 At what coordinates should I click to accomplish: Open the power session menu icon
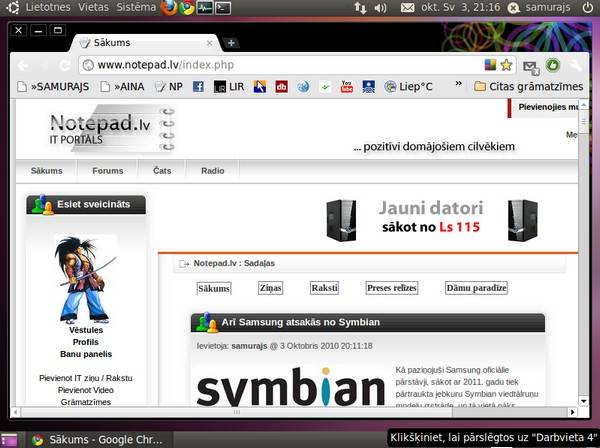coord(587,8)
